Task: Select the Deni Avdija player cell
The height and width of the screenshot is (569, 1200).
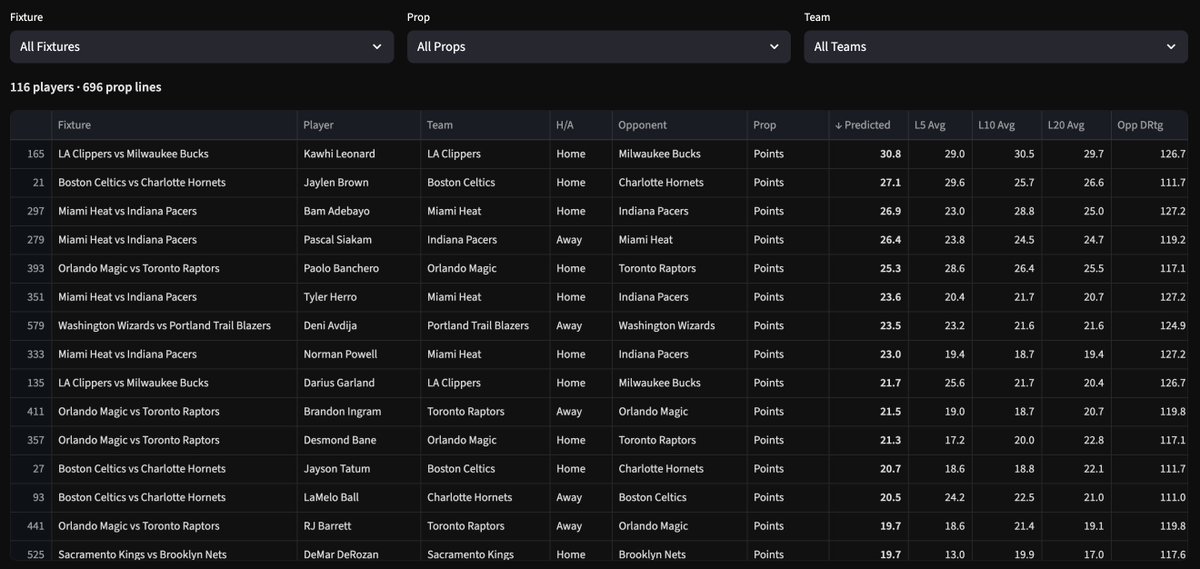Action: (x=358, y=325)
